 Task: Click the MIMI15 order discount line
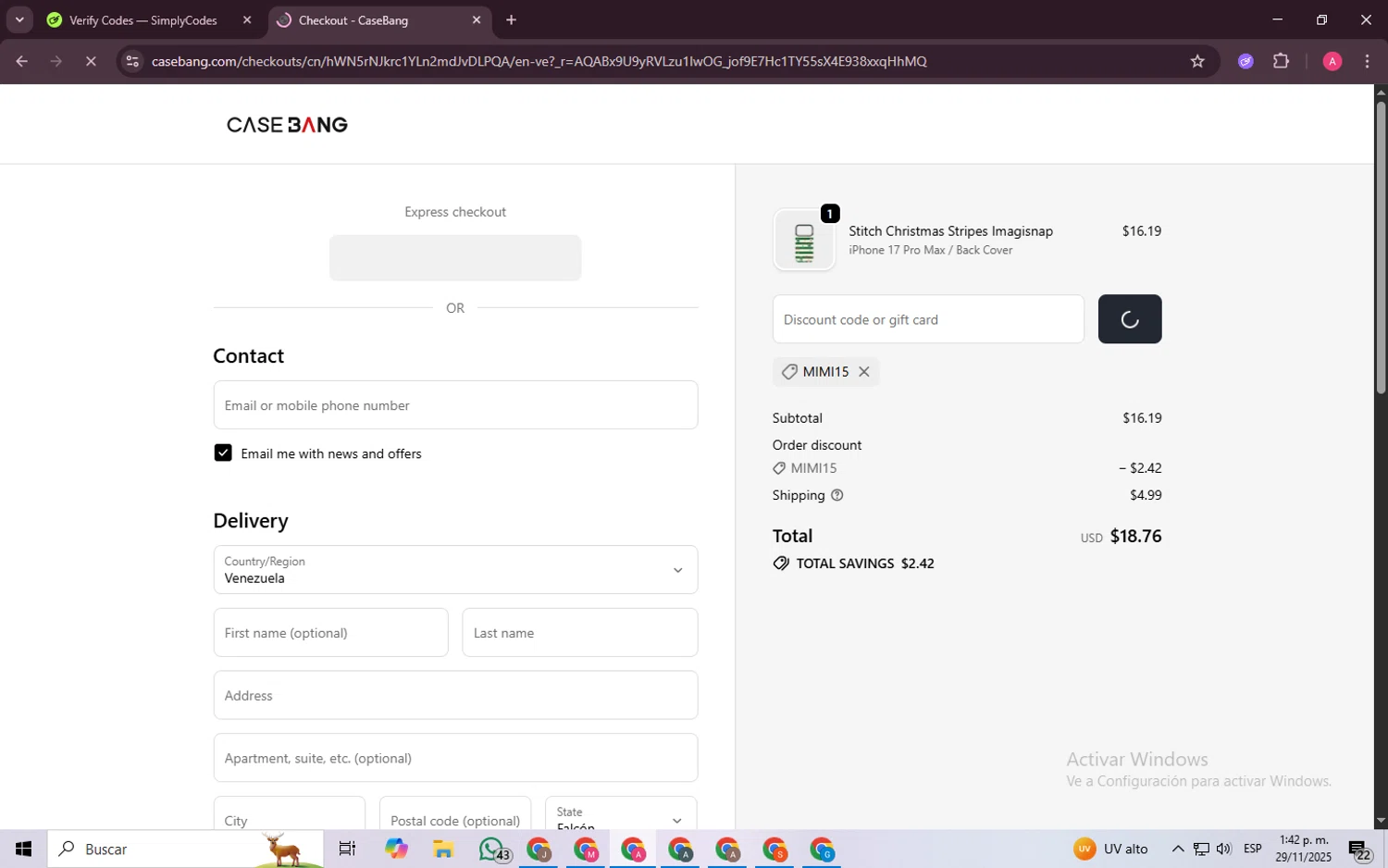coord(967,468)
